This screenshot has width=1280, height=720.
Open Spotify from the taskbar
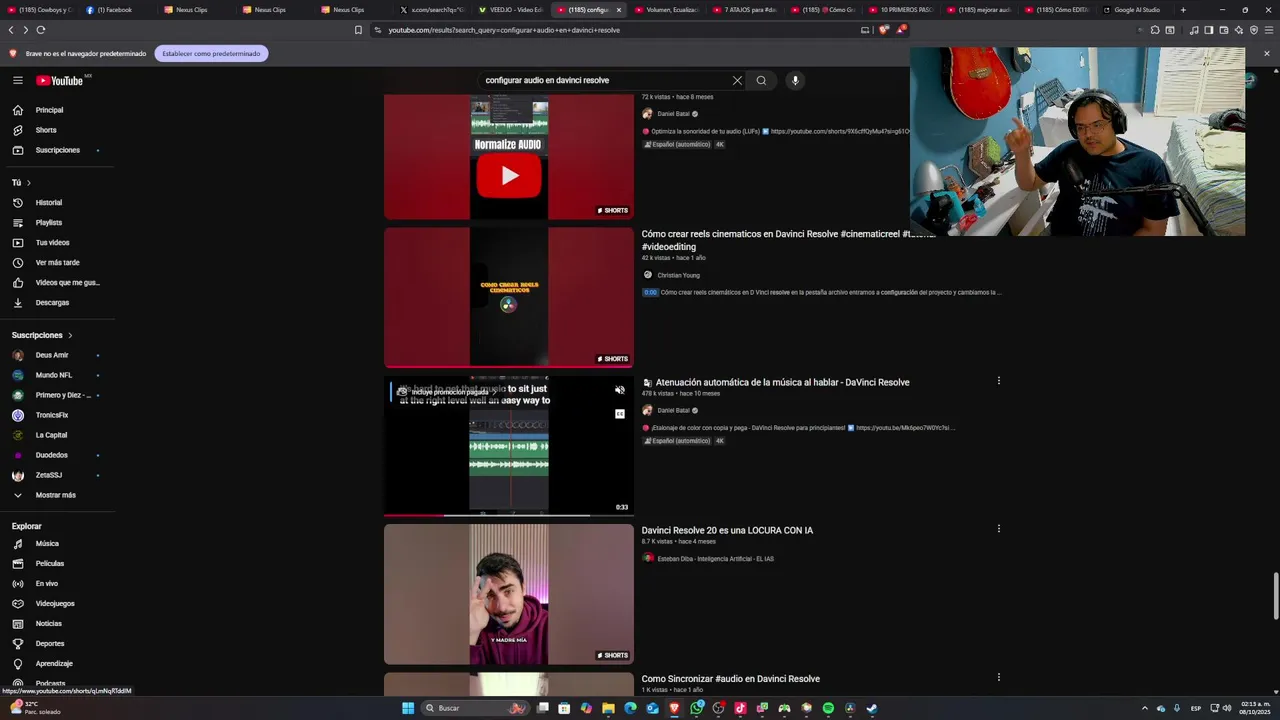pos(828,708)
